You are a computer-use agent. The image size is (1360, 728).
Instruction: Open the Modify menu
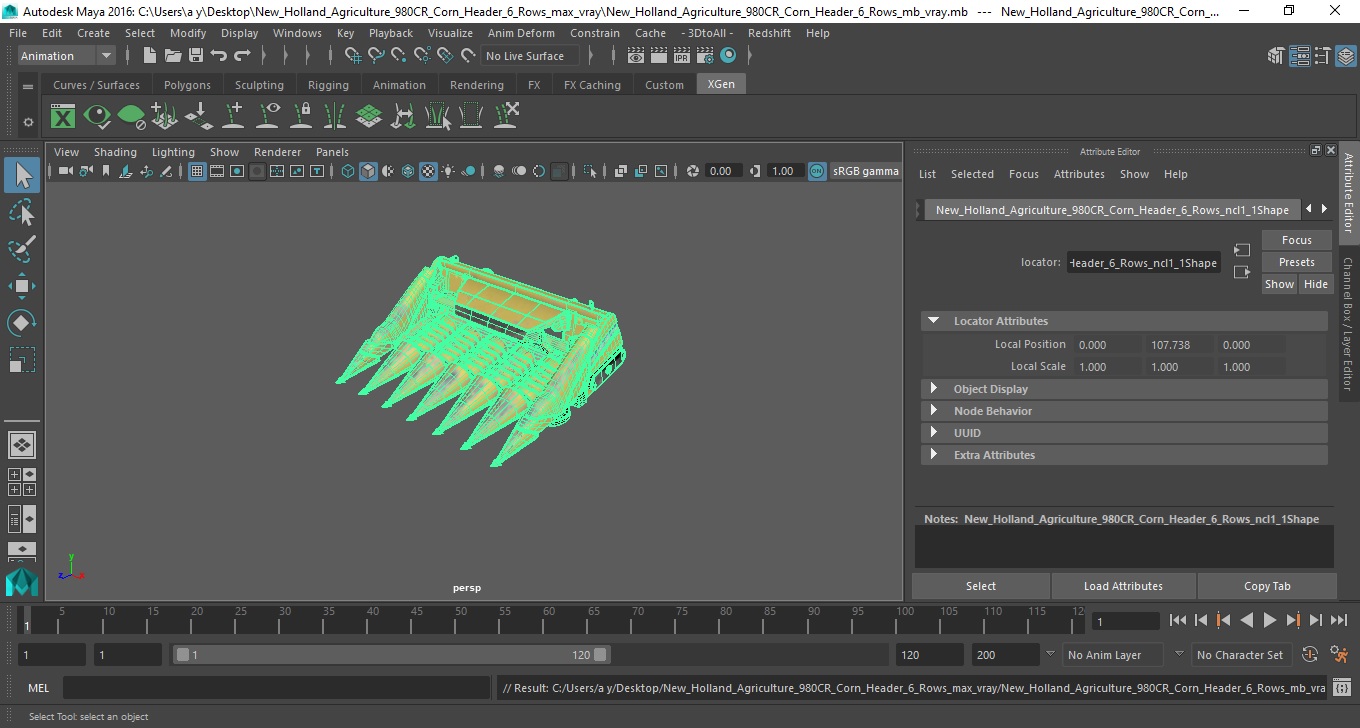click(x=188, y=33)
